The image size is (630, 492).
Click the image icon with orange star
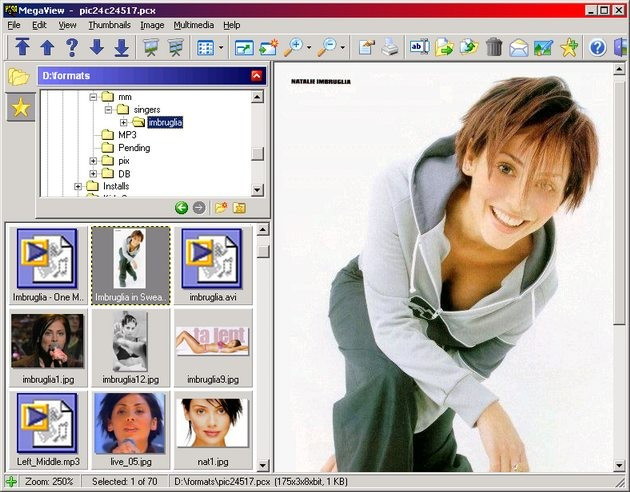(x=269, y=47)
